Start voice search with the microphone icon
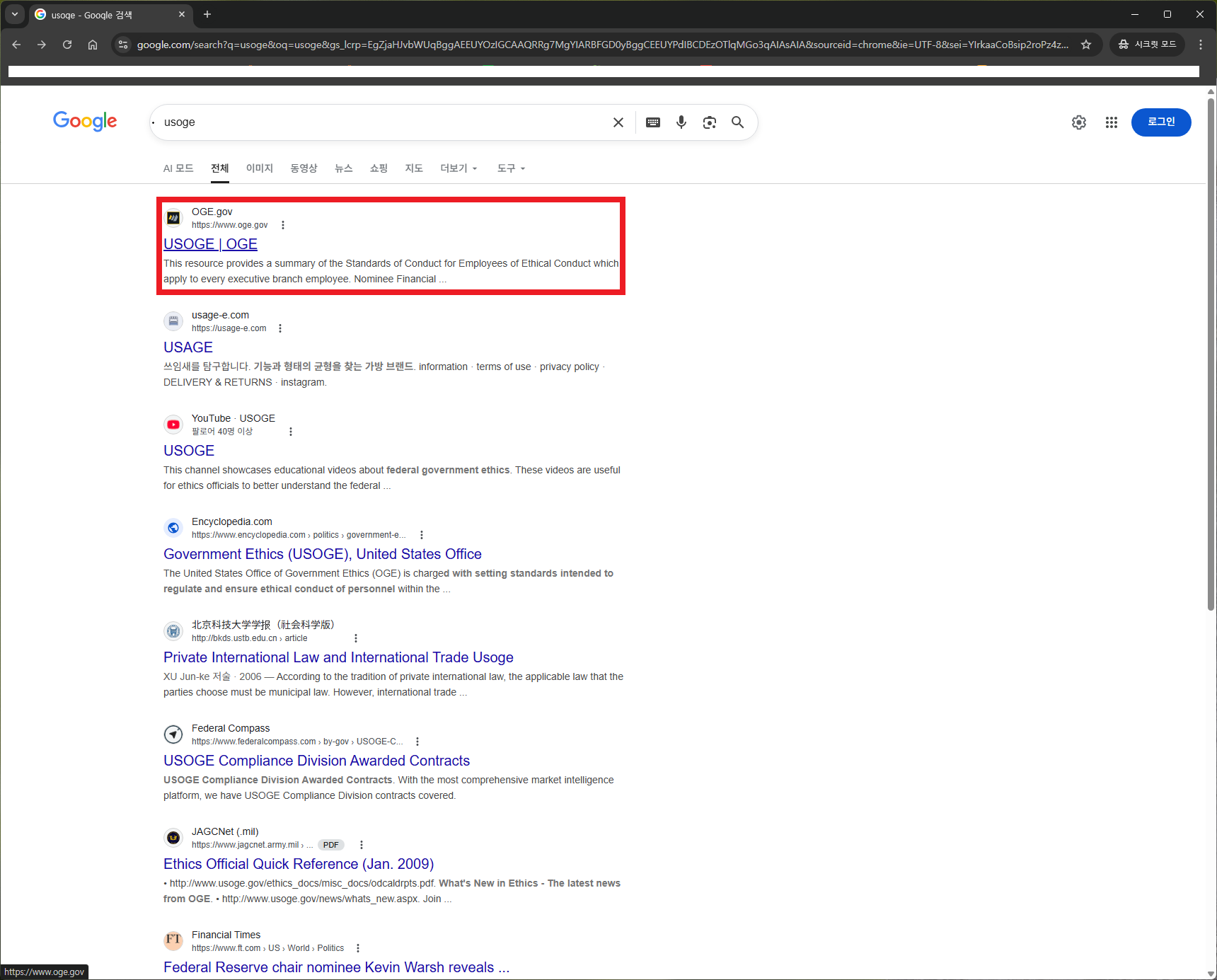This screenshot has height=980, width=1217. [x=681, y=122]
